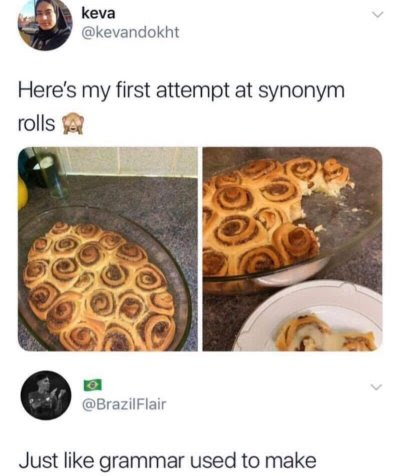Open the @kevandokht handle
400x476 pixels.
tap(130, 33)
